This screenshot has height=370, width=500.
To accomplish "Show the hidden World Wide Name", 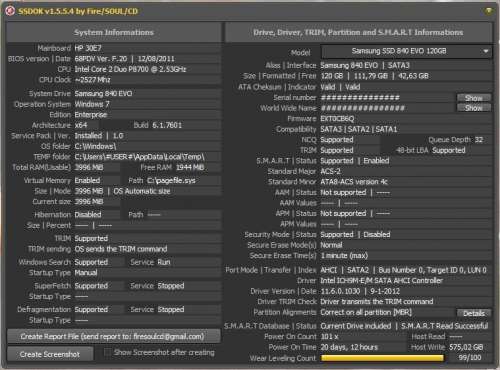I will (473, 108).
